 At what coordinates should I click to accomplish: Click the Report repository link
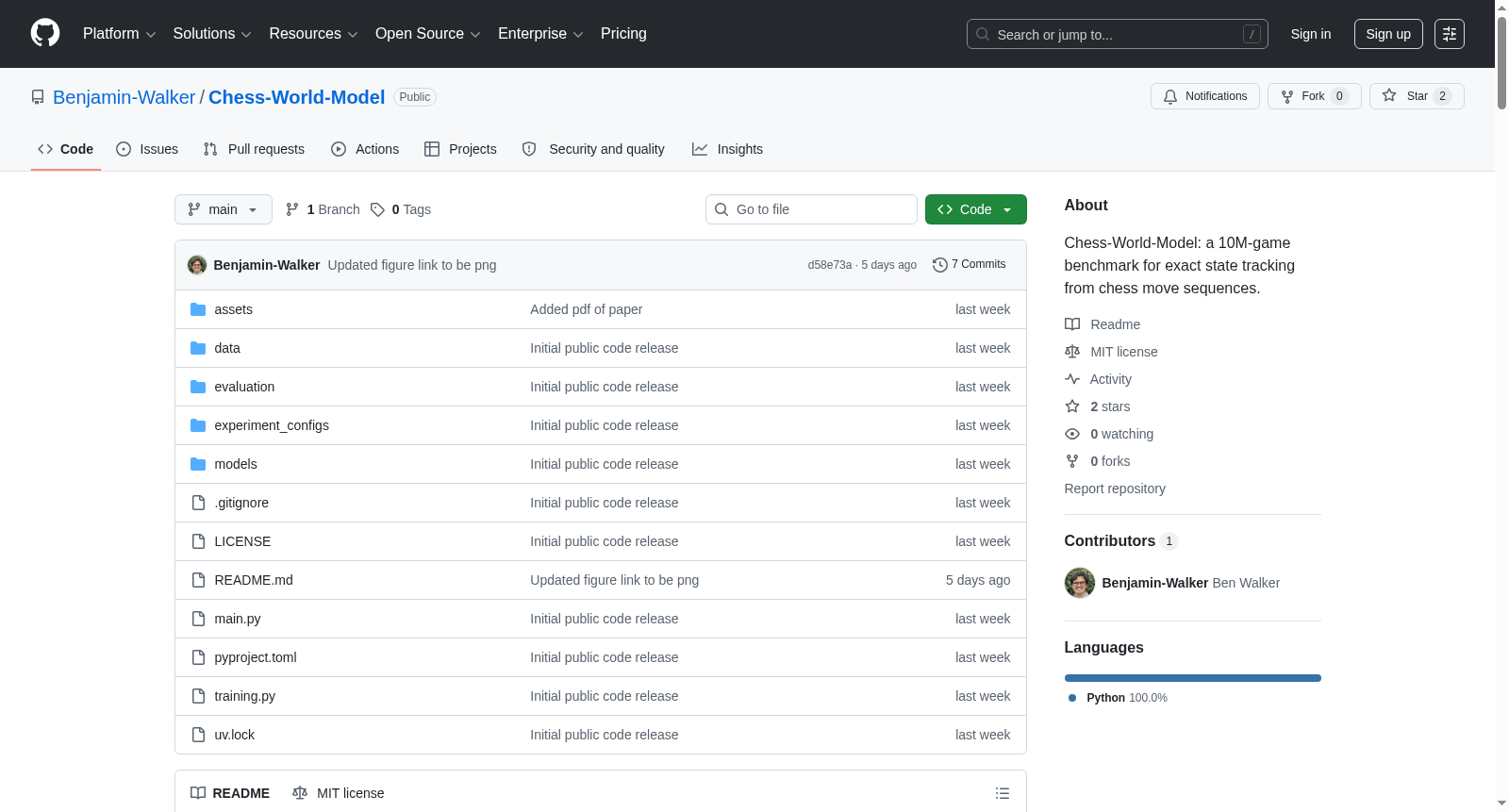[1115, 489]
